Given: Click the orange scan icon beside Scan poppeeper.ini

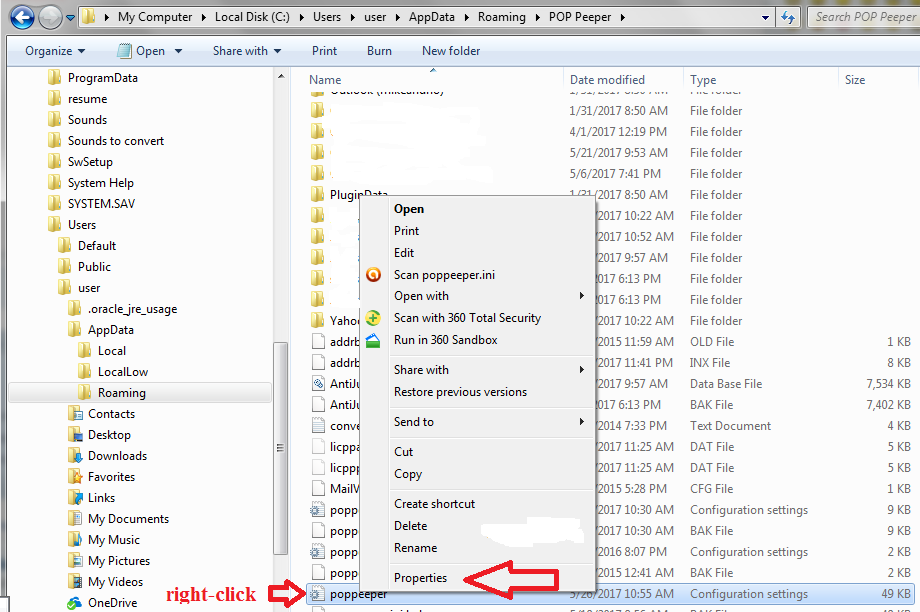Looking at the screenshot, I should click(373, 275).
